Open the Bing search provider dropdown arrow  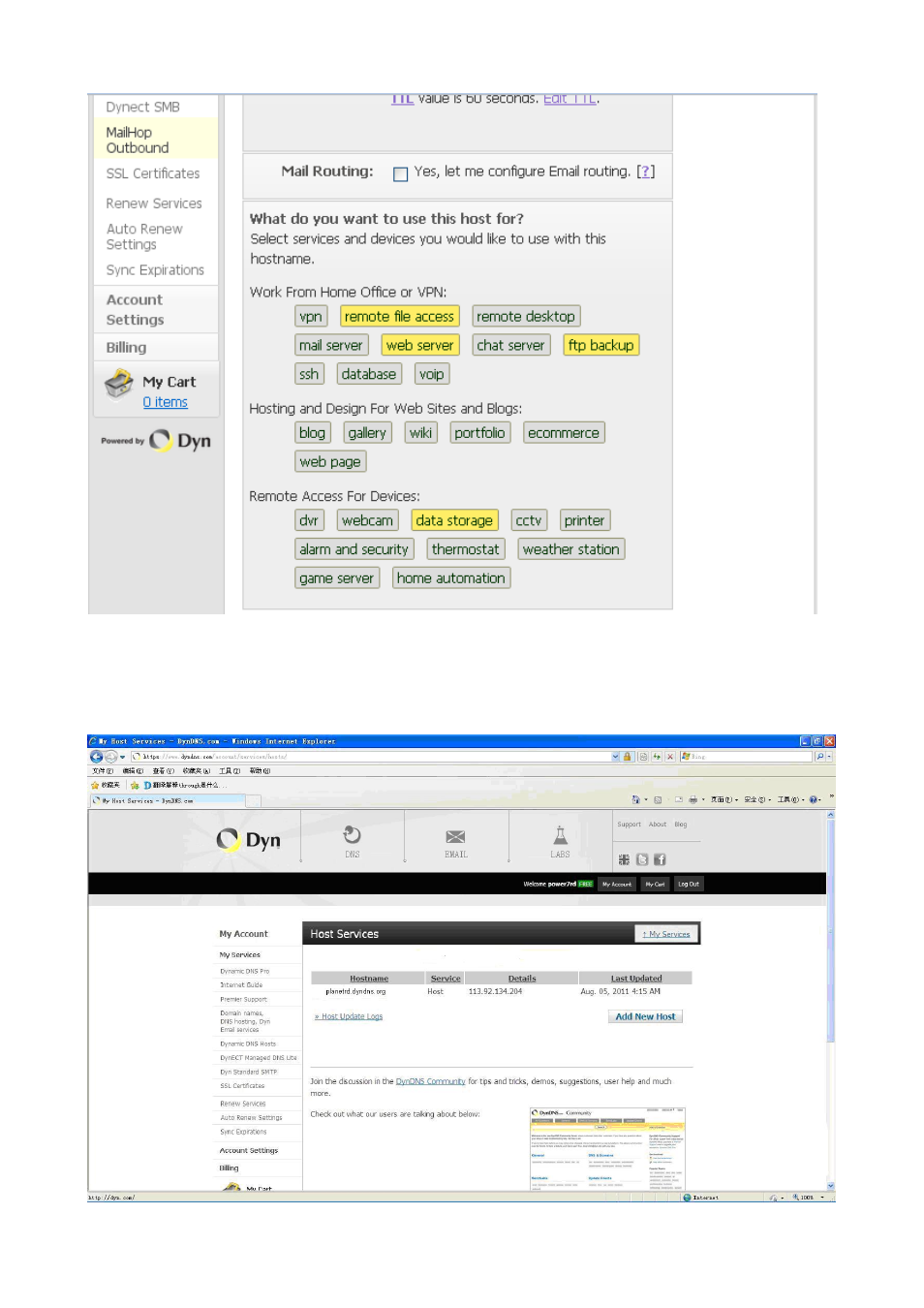[x=830, y=757]
